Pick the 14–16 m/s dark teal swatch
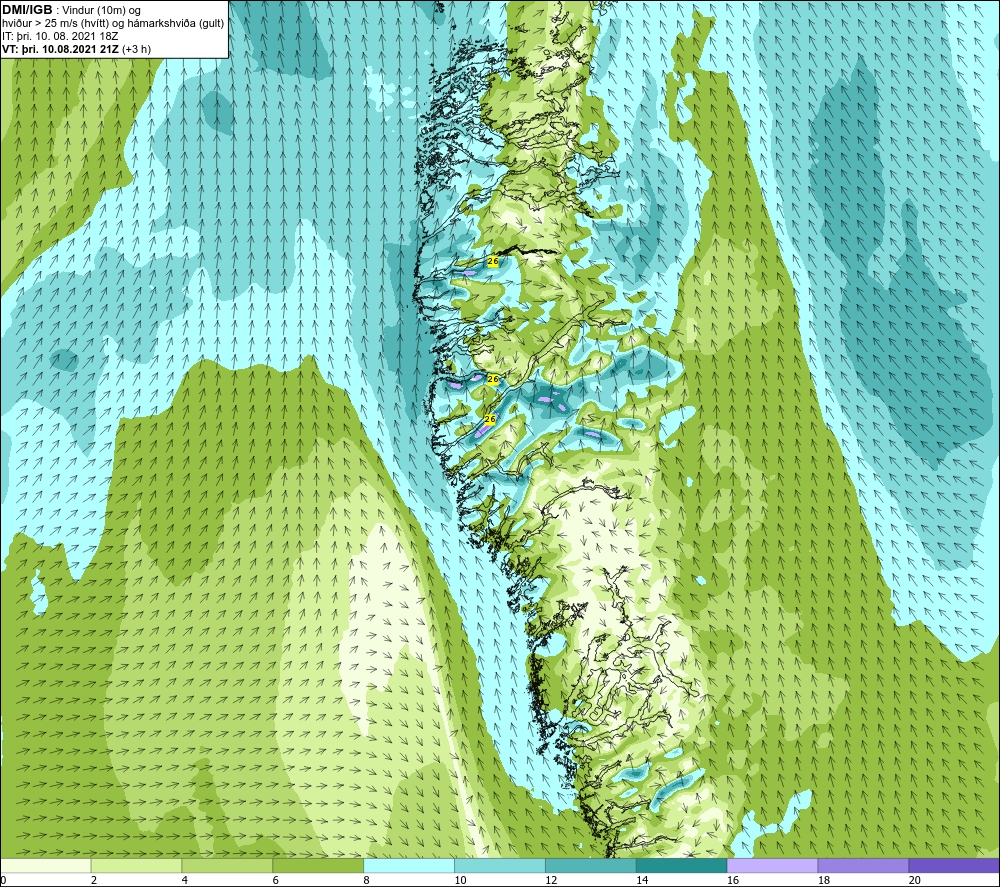Screen dimensions: 1000x887 coord(681,865)
